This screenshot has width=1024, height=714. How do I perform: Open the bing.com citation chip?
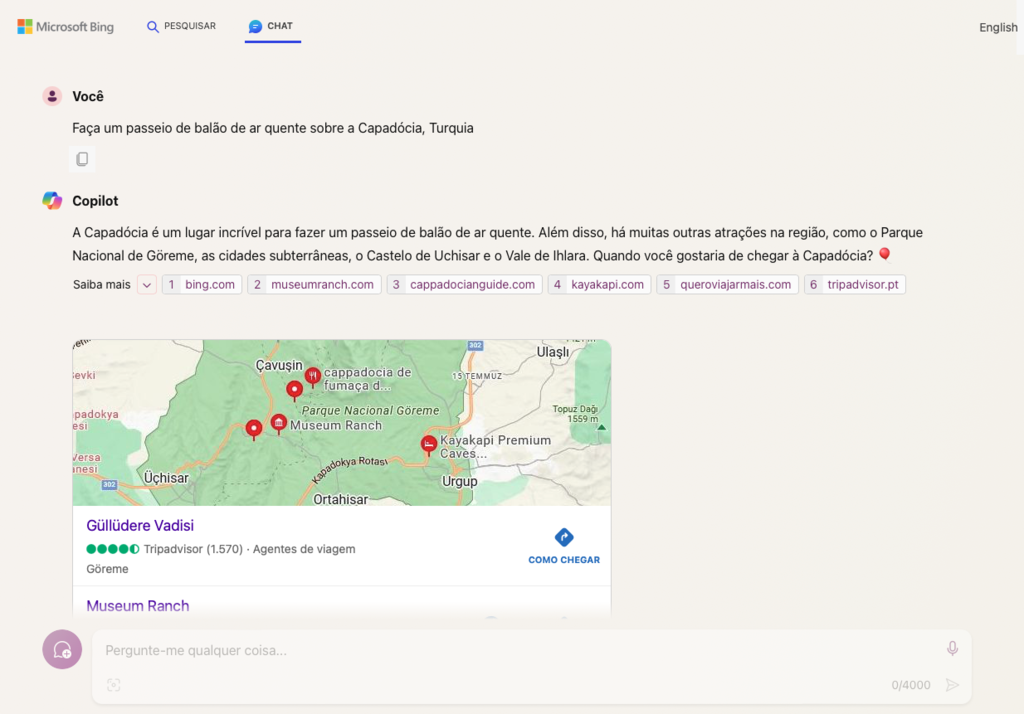(x=201, y=284)
